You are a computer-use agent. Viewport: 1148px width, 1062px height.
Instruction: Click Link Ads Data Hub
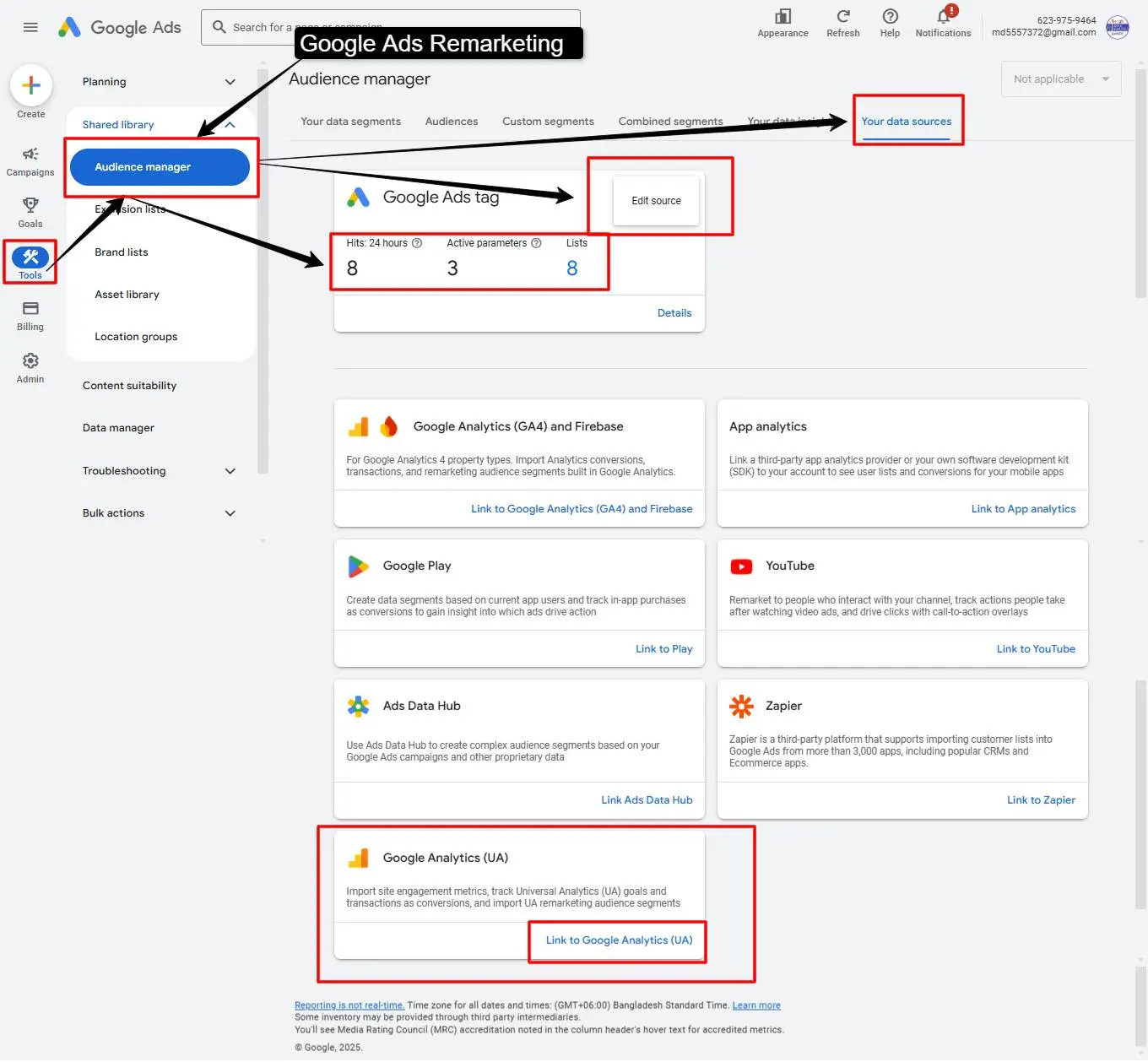[x=647, y=800]
